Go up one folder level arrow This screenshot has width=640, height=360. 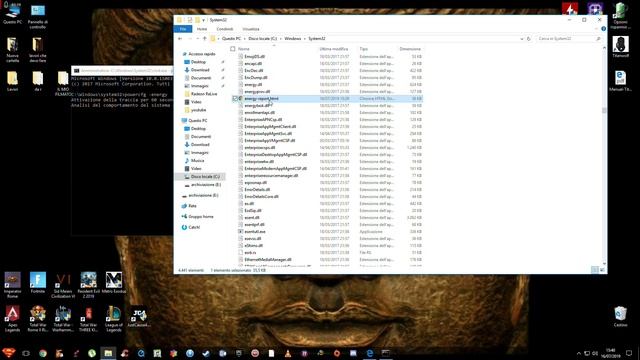204,38
